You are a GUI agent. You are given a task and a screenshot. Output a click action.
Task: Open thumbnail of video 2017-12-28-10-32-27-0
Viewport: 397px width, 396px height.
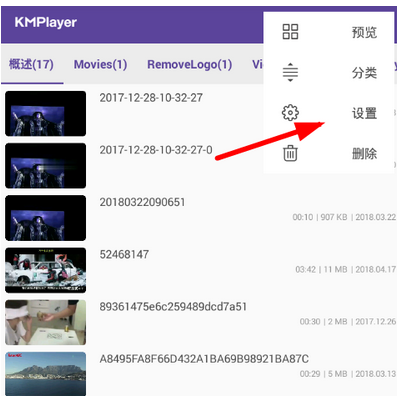pos(45,166)
